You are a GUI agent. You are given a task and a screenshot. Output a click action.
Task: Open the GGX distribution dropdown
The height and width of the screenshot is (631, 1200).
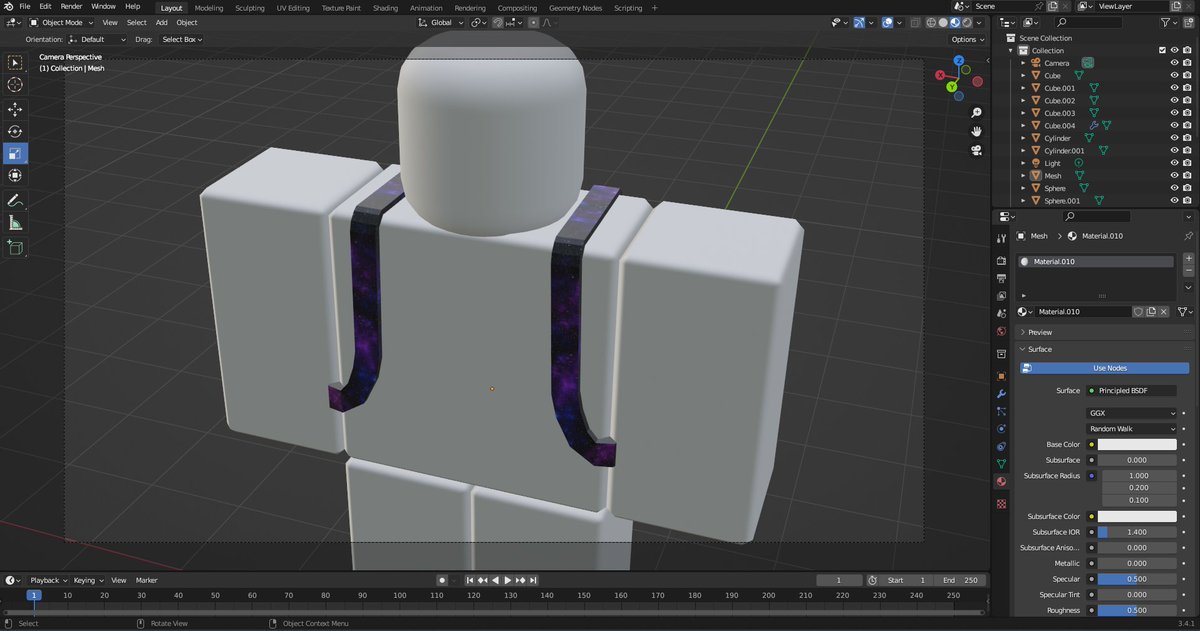coord(1132,413)
